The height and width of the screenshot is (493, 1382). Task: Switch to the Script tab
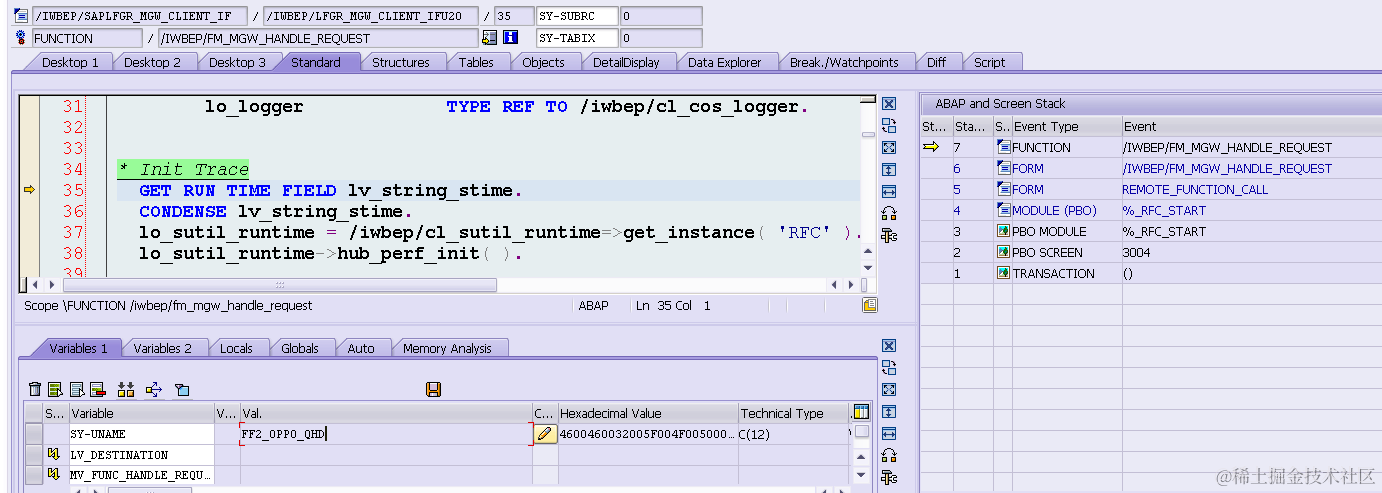[990, 62]
